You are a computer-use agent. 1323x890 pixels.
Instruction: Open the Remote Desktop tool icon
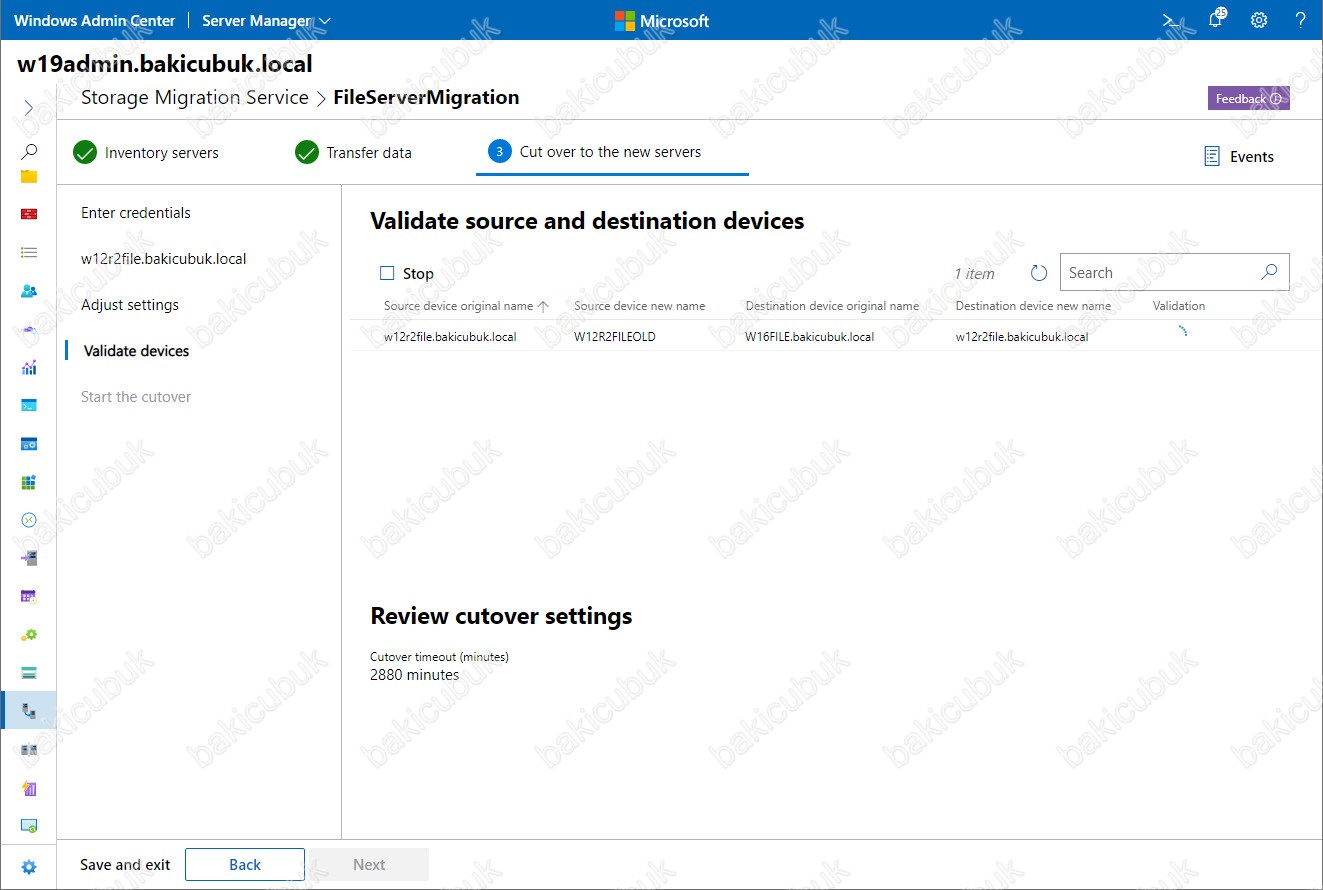(29, 520)
